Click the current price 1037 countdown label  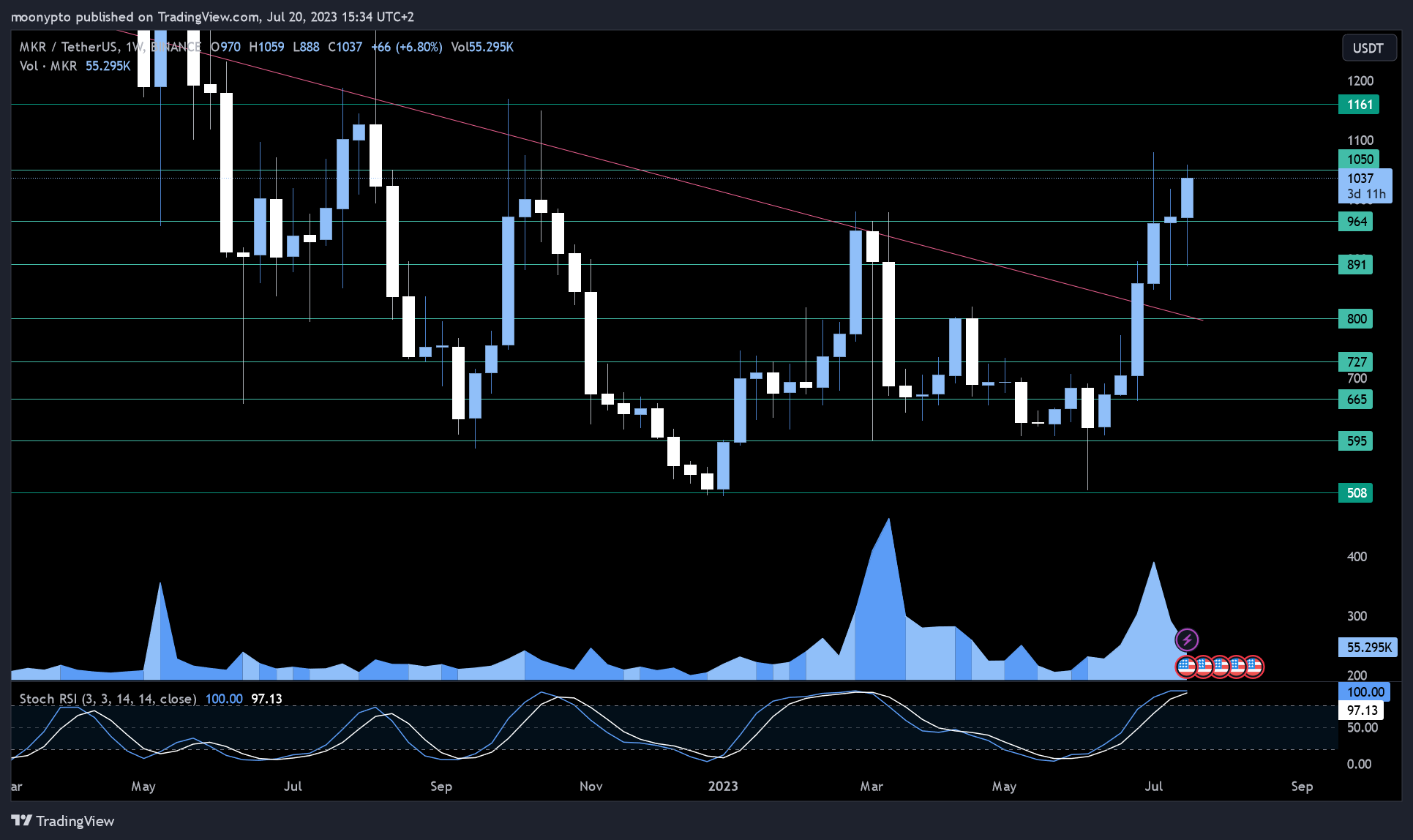click(x=1365, y=186)
